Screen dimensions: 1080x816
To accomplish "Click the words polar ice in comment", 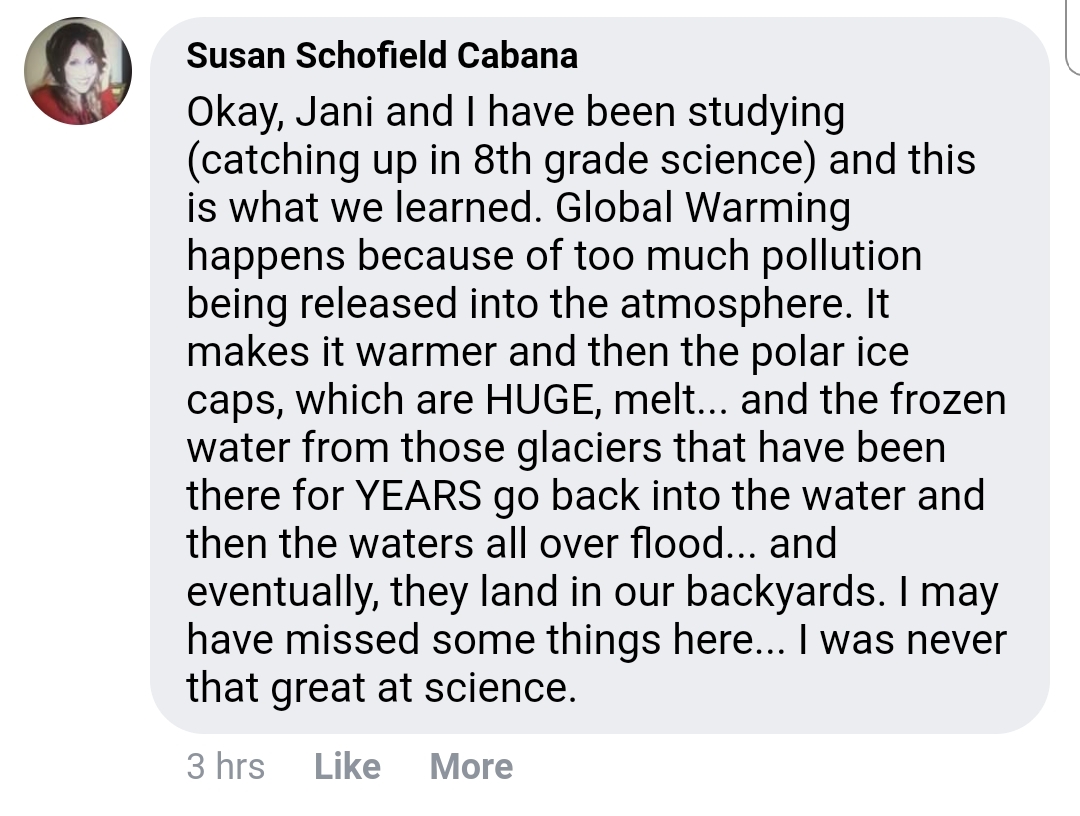I will coord(829,353).
